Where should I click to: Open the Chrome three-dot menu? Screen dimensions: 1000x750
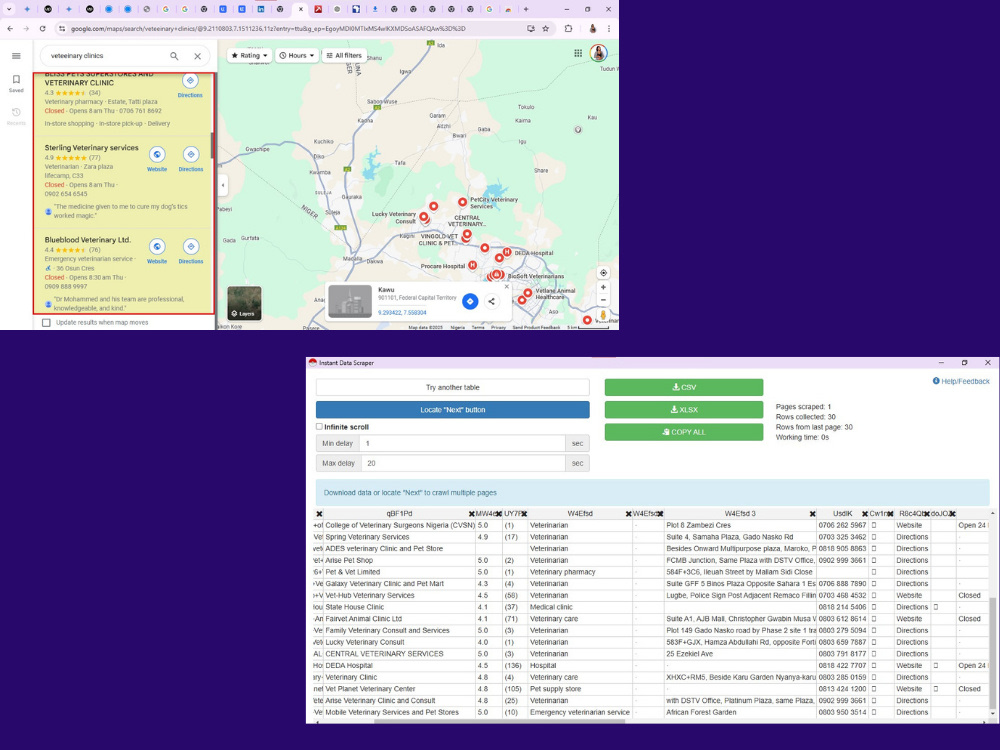(609, 29)
